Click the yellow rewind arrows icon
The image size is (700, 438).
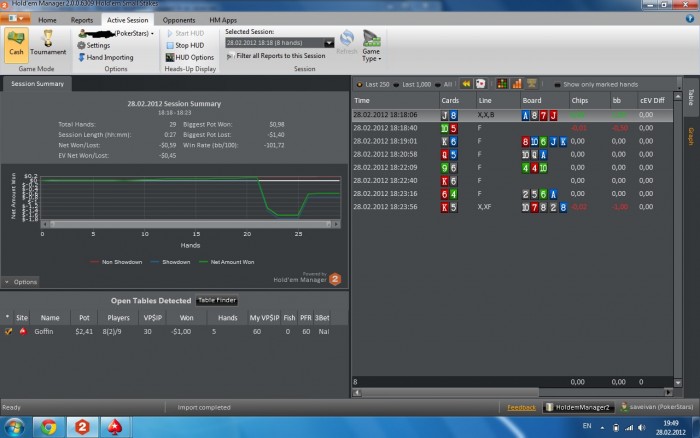pos(466,84)
